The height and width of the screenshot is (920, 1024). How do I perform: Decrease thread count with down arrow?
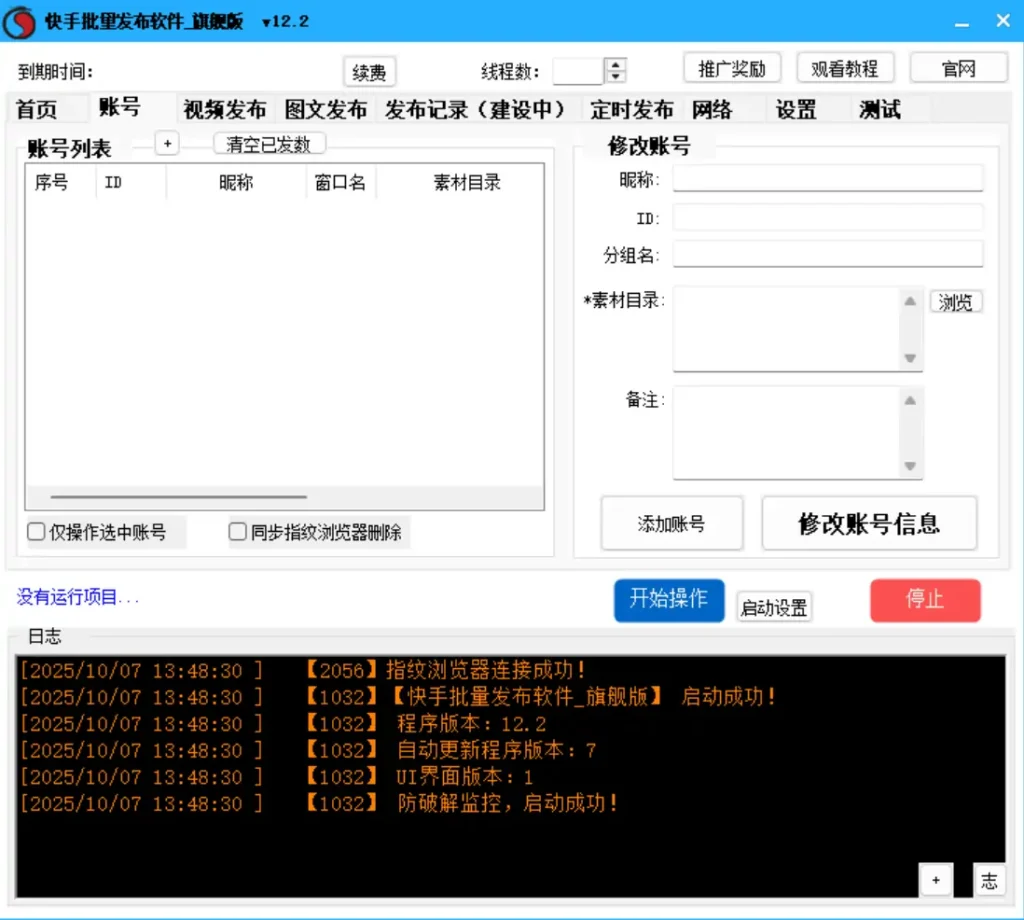(x=617, y=77)
